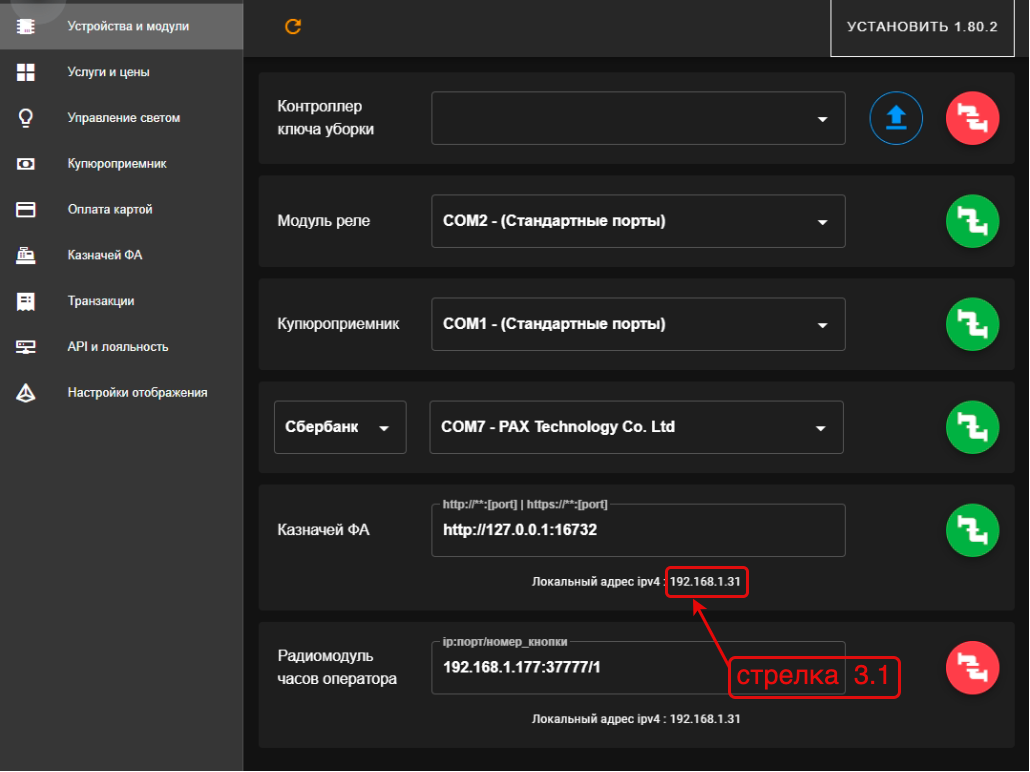Click green connection button for Сбербанк terminal row
Viewport: 1030px width, 772px height.
(x=972, y=428)
